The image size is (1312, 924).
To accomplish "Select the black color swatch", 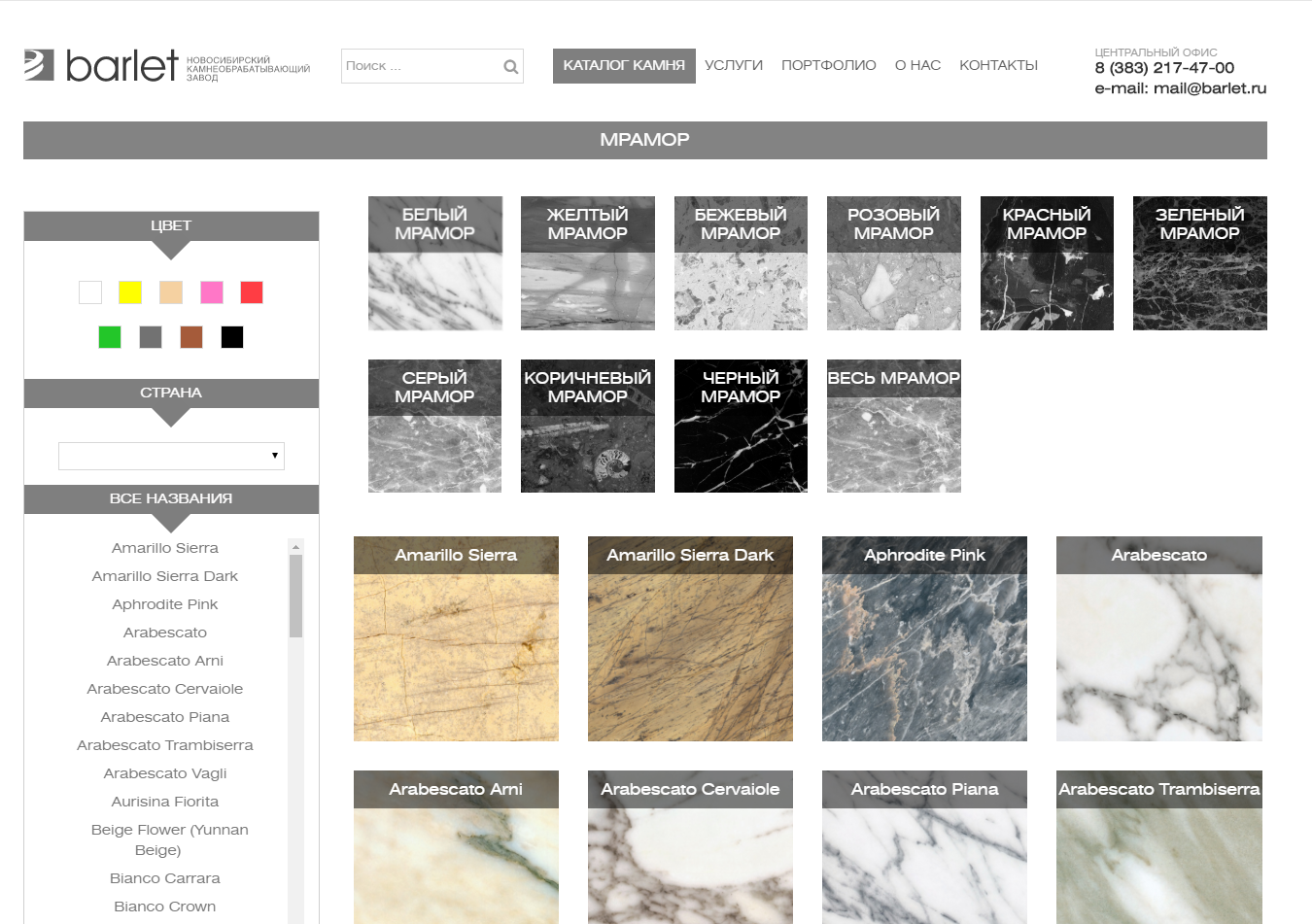I will pos(232,337).
